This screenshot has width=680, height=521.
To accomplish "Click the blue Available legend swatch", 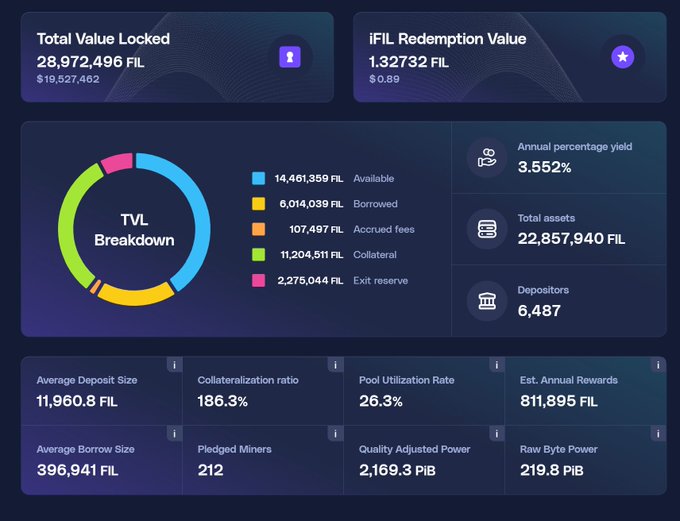I will (x=258, y=178).
